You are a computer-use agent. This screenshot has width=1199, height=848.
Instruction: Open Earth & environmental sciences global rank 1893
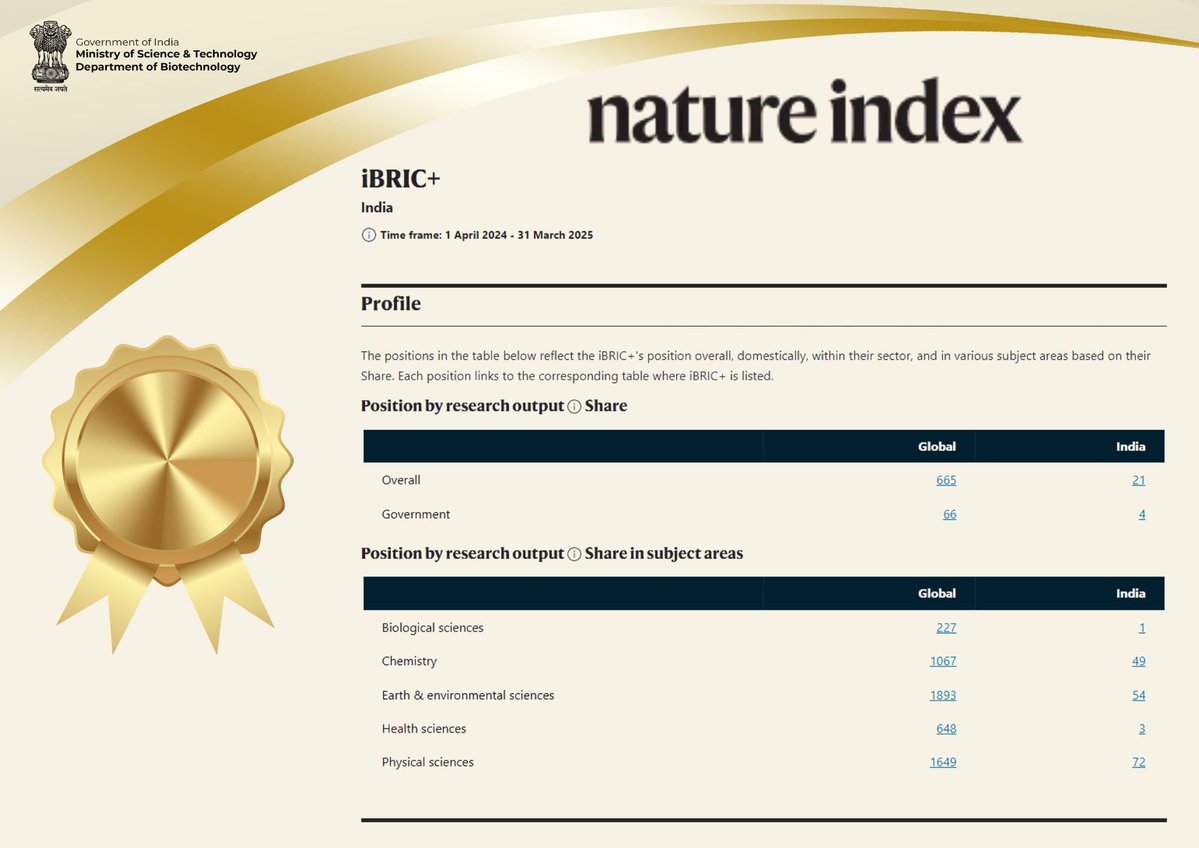coord(943,695)
